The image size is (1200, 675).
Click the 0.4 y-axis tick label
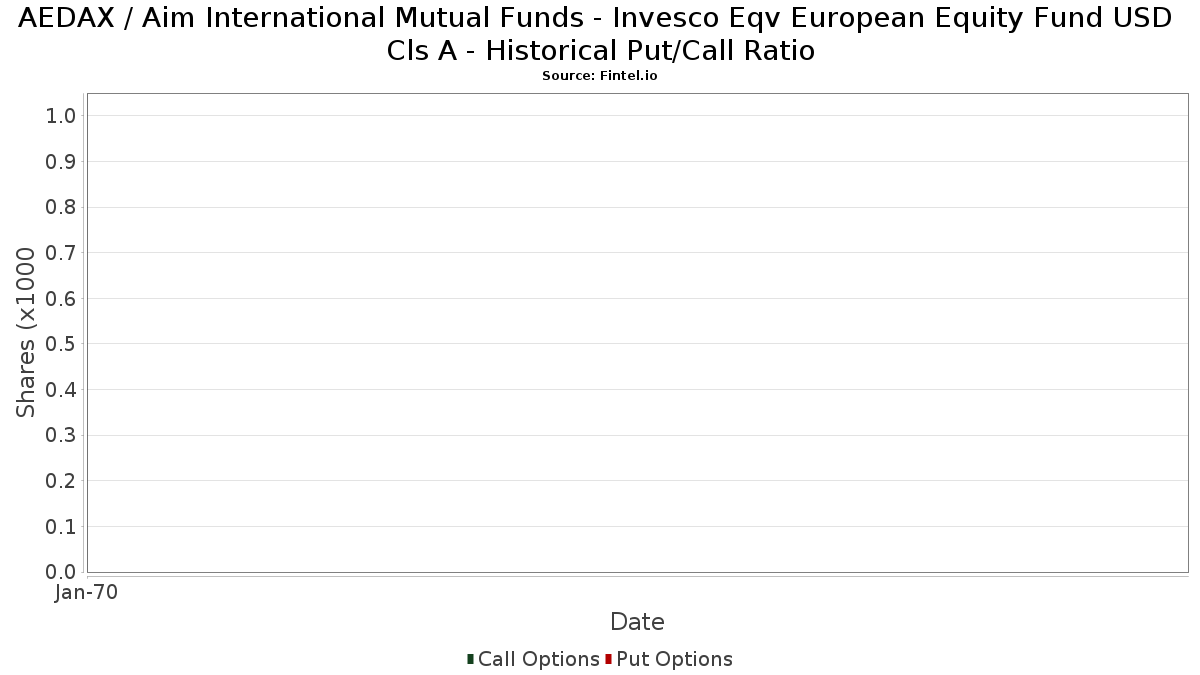(61, 390)
